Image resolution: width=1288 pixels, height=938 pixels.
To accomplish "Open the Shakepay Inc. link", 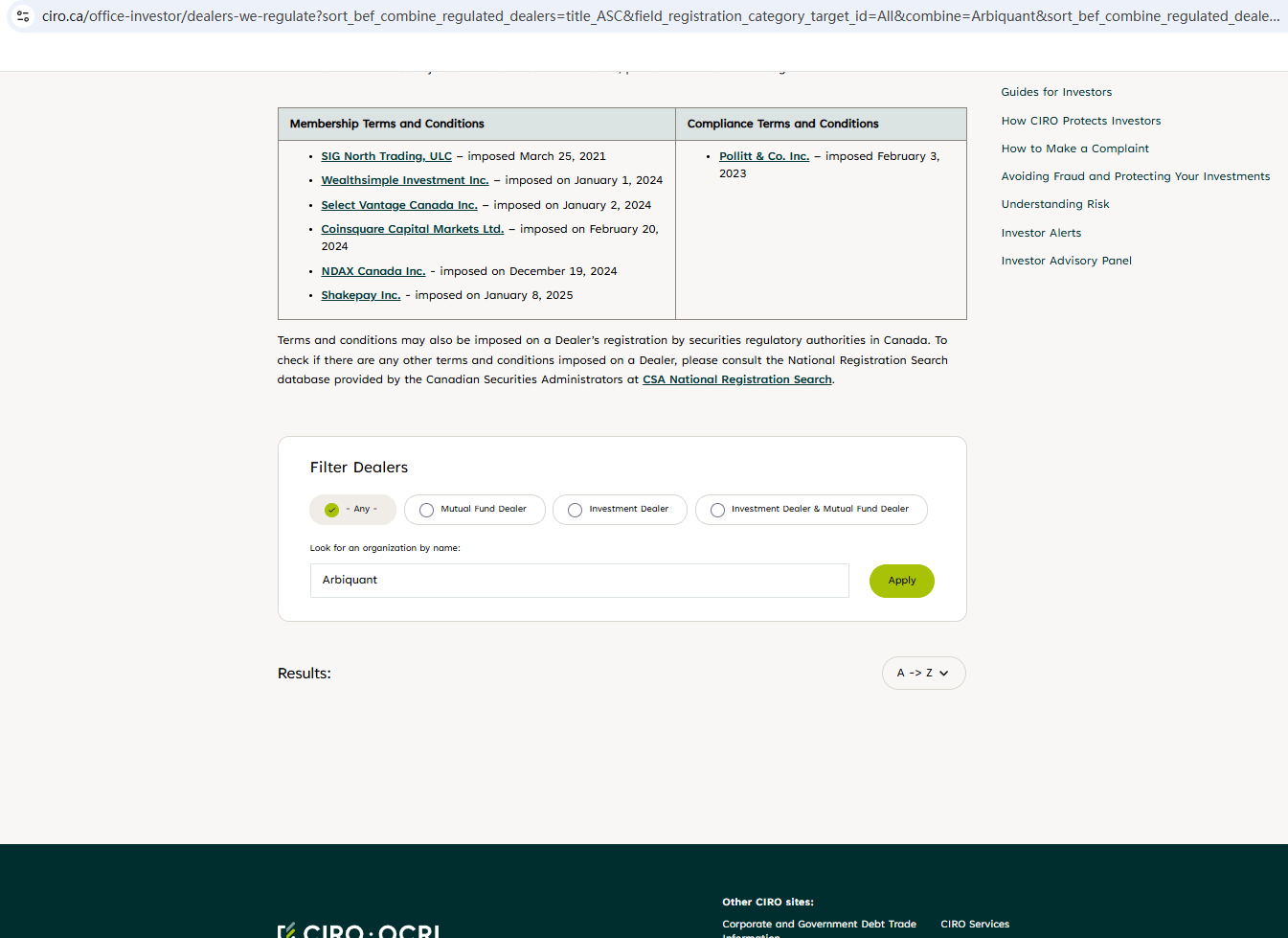I will [361, 295].
